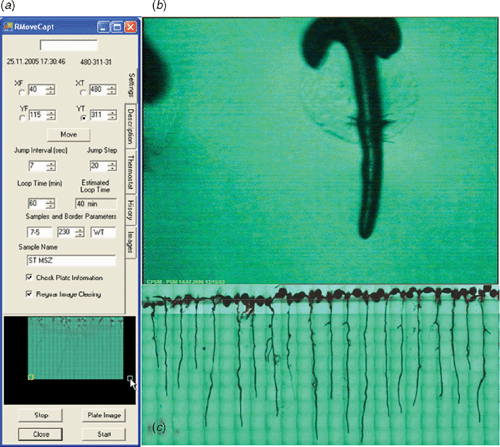500x447 pixels.
Task: Click the samples field showing 7-5
Action: 39,232
